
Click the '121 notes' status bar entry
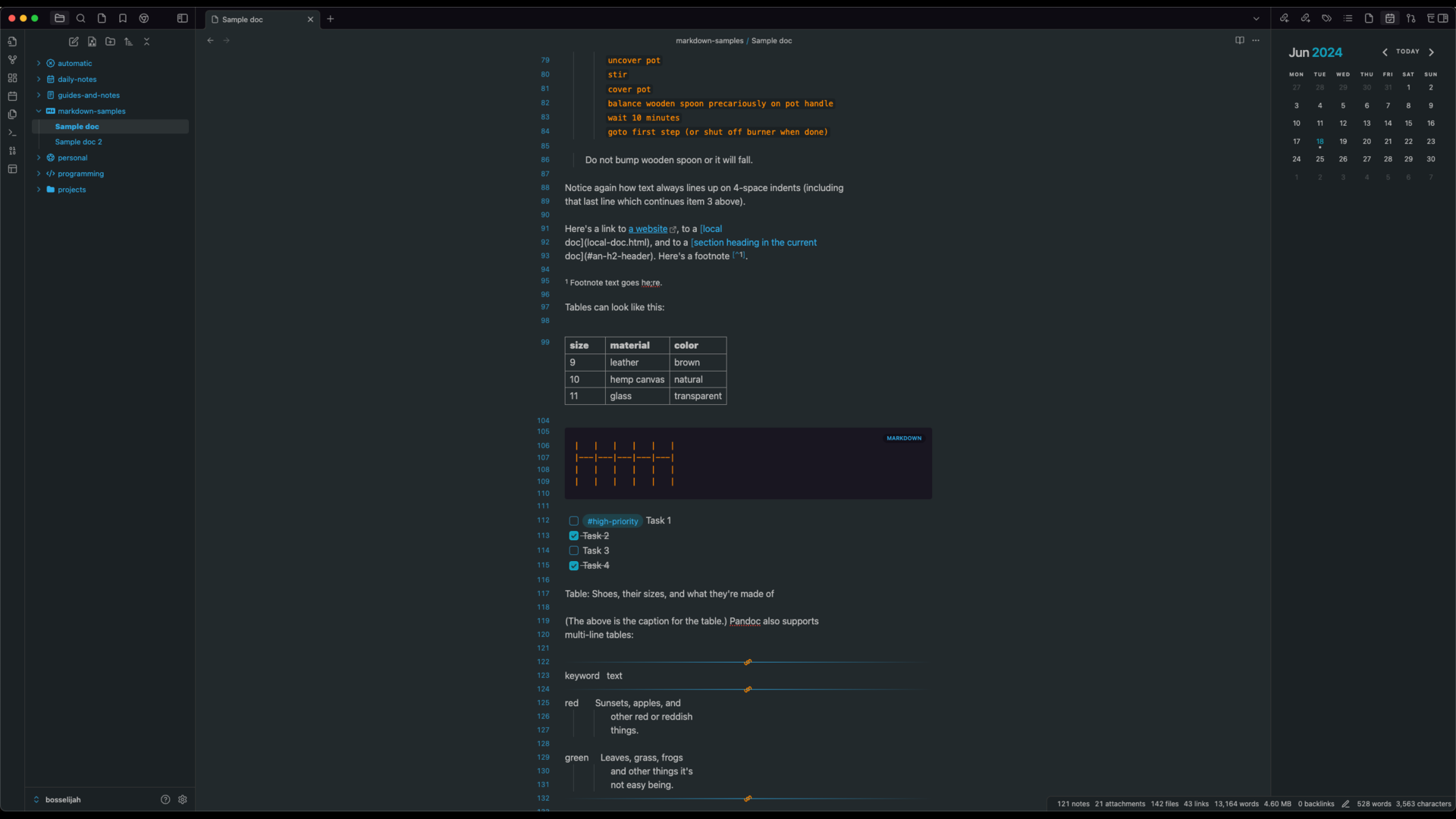(x=1073, y=804)
